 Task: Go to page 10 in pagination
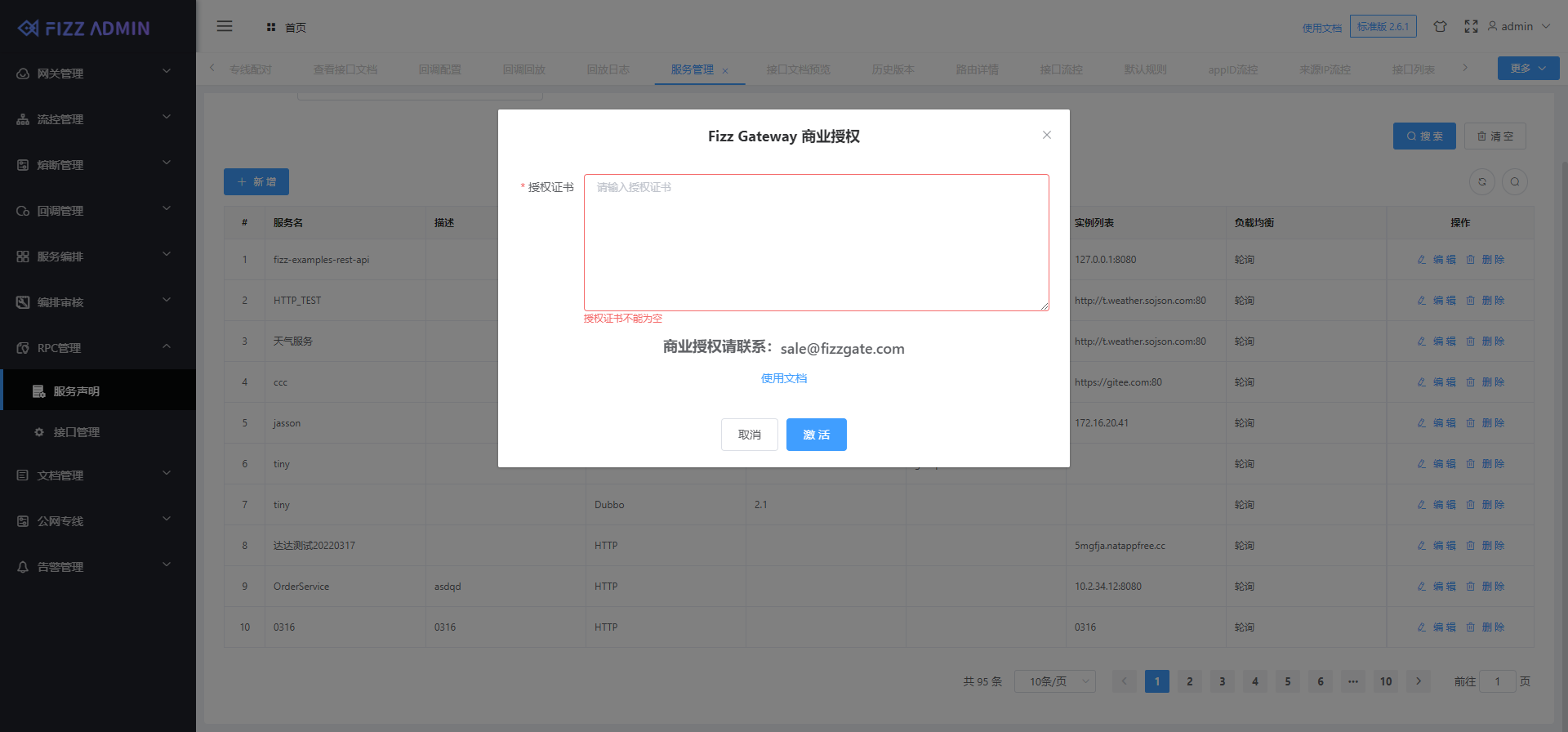1386,681
